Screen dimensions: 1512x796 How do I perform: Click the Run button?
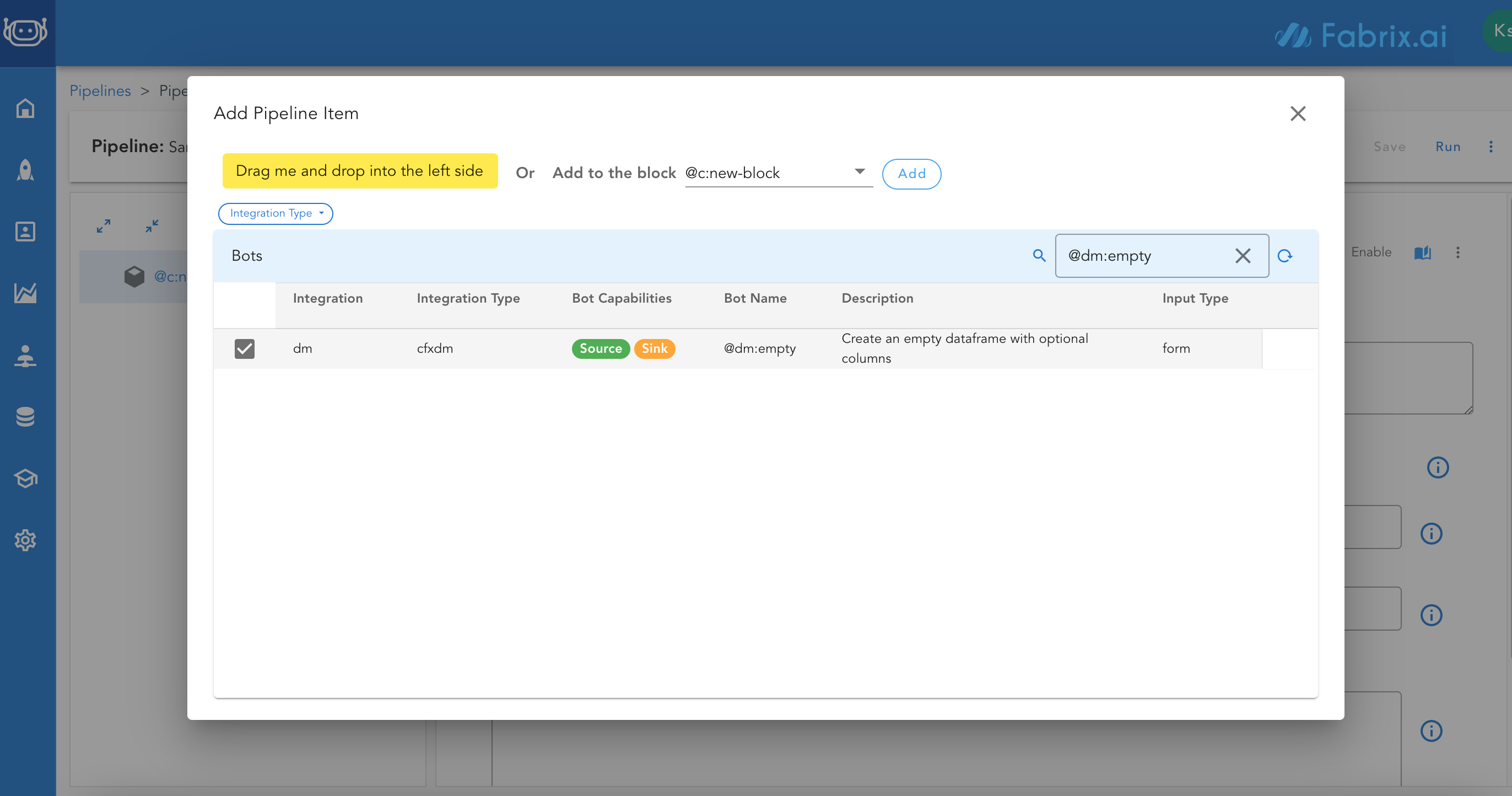pyautogui.click(x=1448, y=147)
